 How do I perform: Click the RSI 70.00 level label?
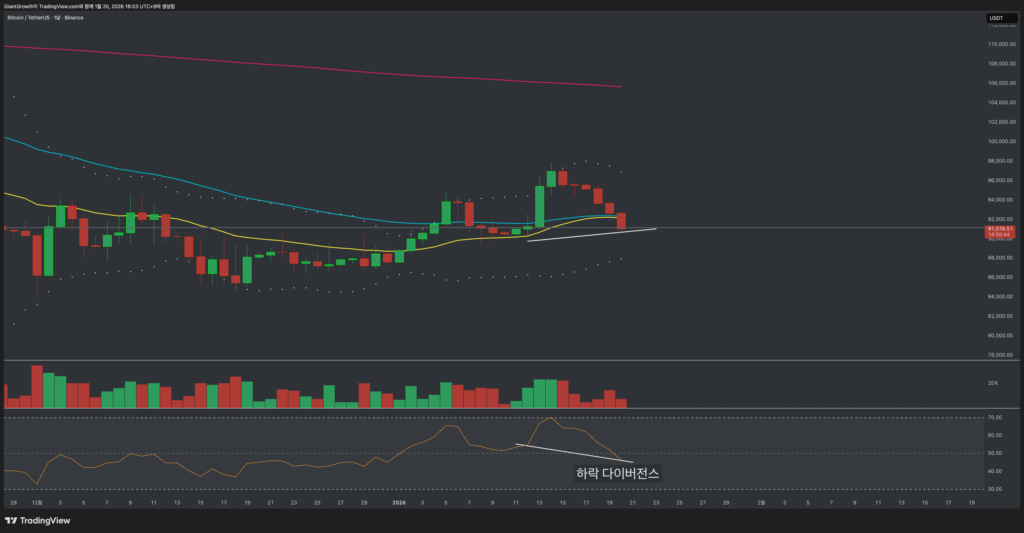[x=994, y=417]
